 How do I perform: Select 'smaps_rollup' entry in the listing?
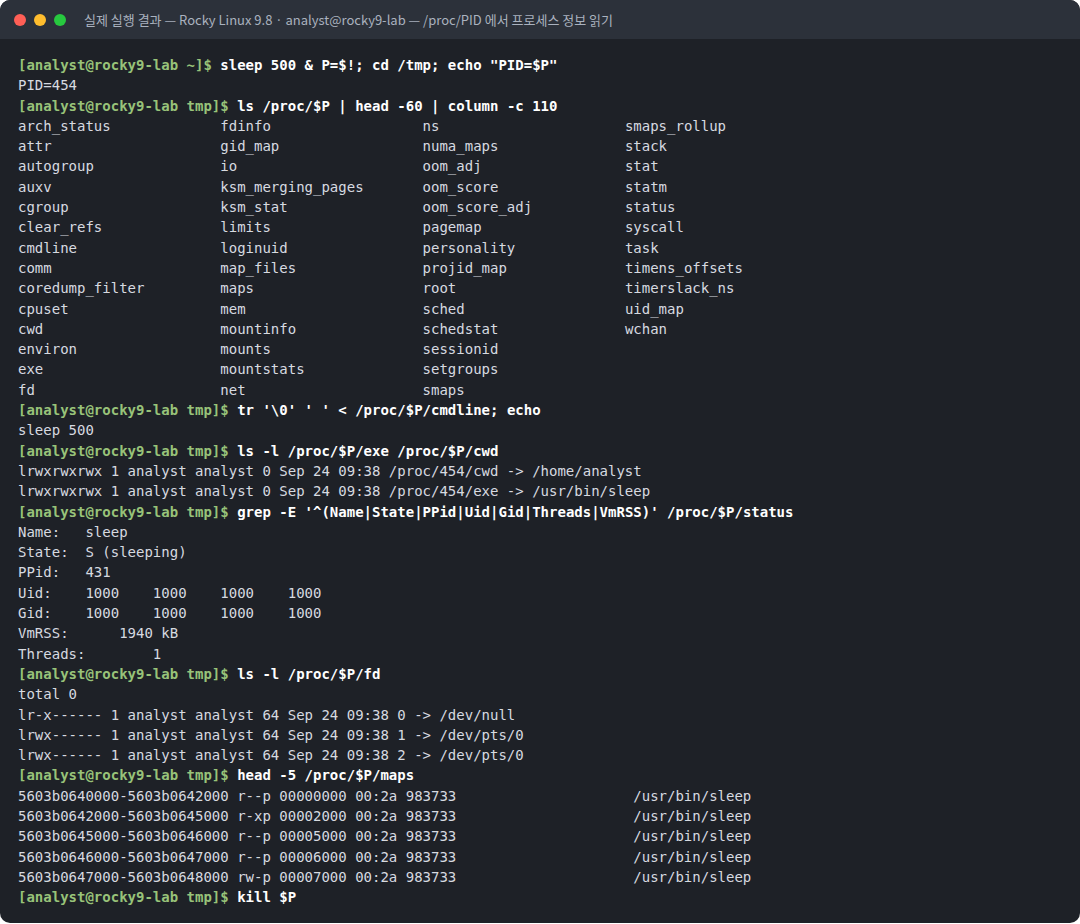pos(675,126)
